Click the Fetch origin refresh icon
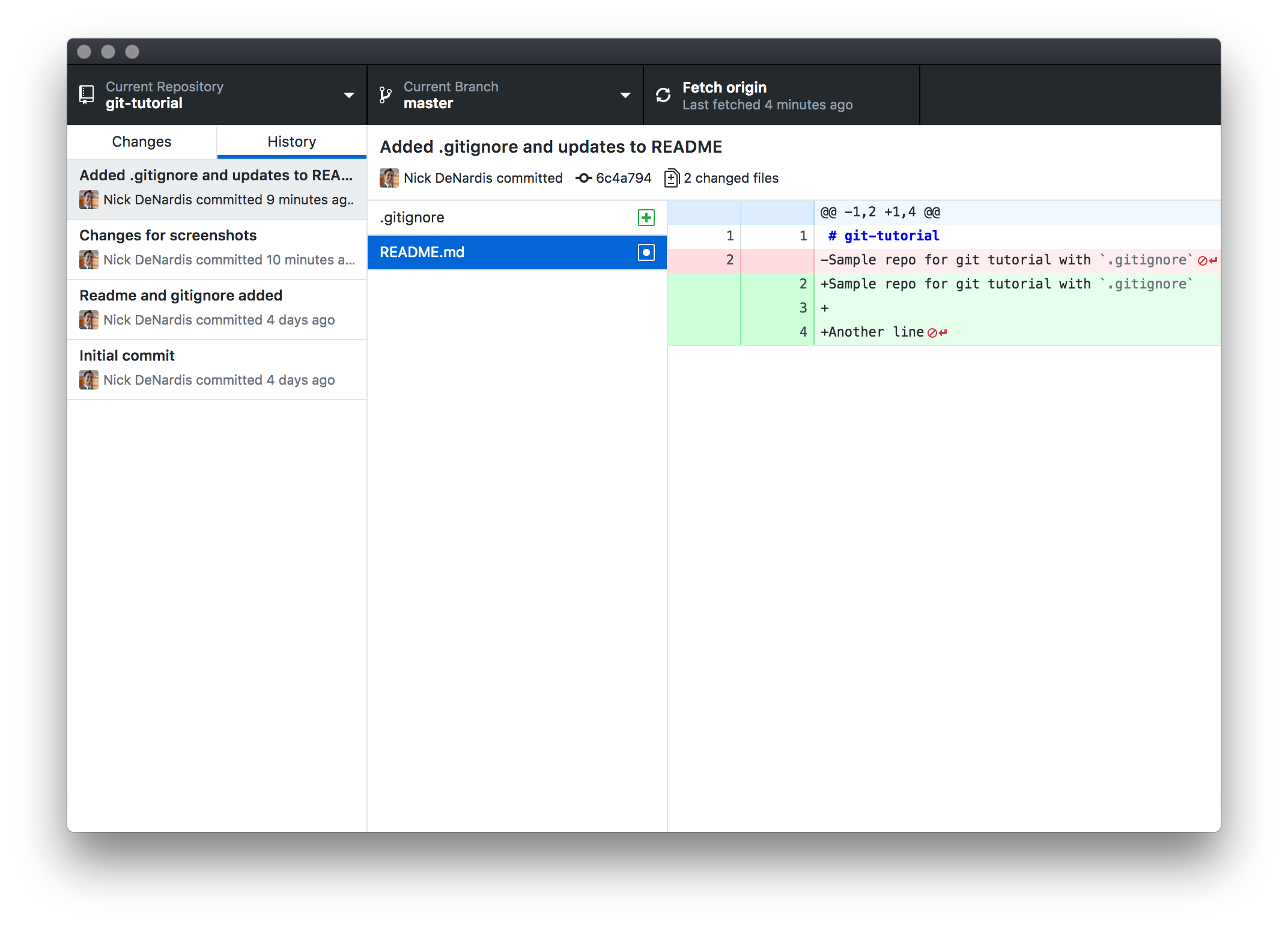The width and height of the screenshot is (1288, 928). (x=663, y=95)
